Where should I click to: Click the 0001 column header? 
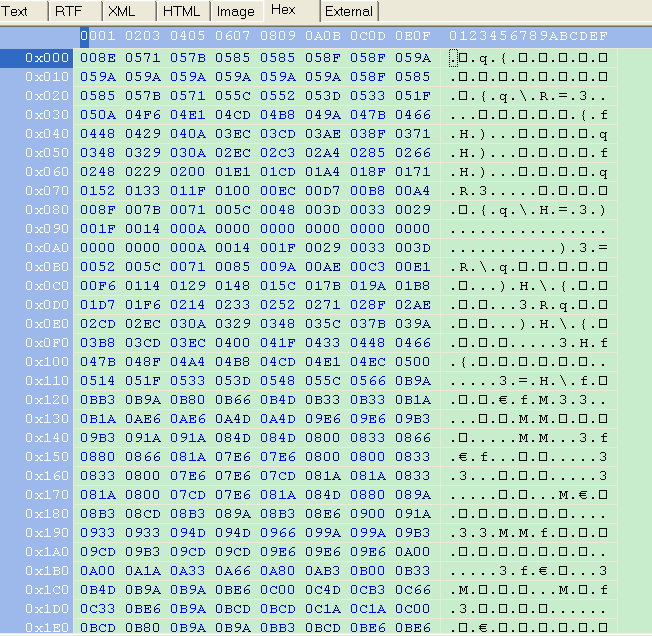[x=98, y=36]
